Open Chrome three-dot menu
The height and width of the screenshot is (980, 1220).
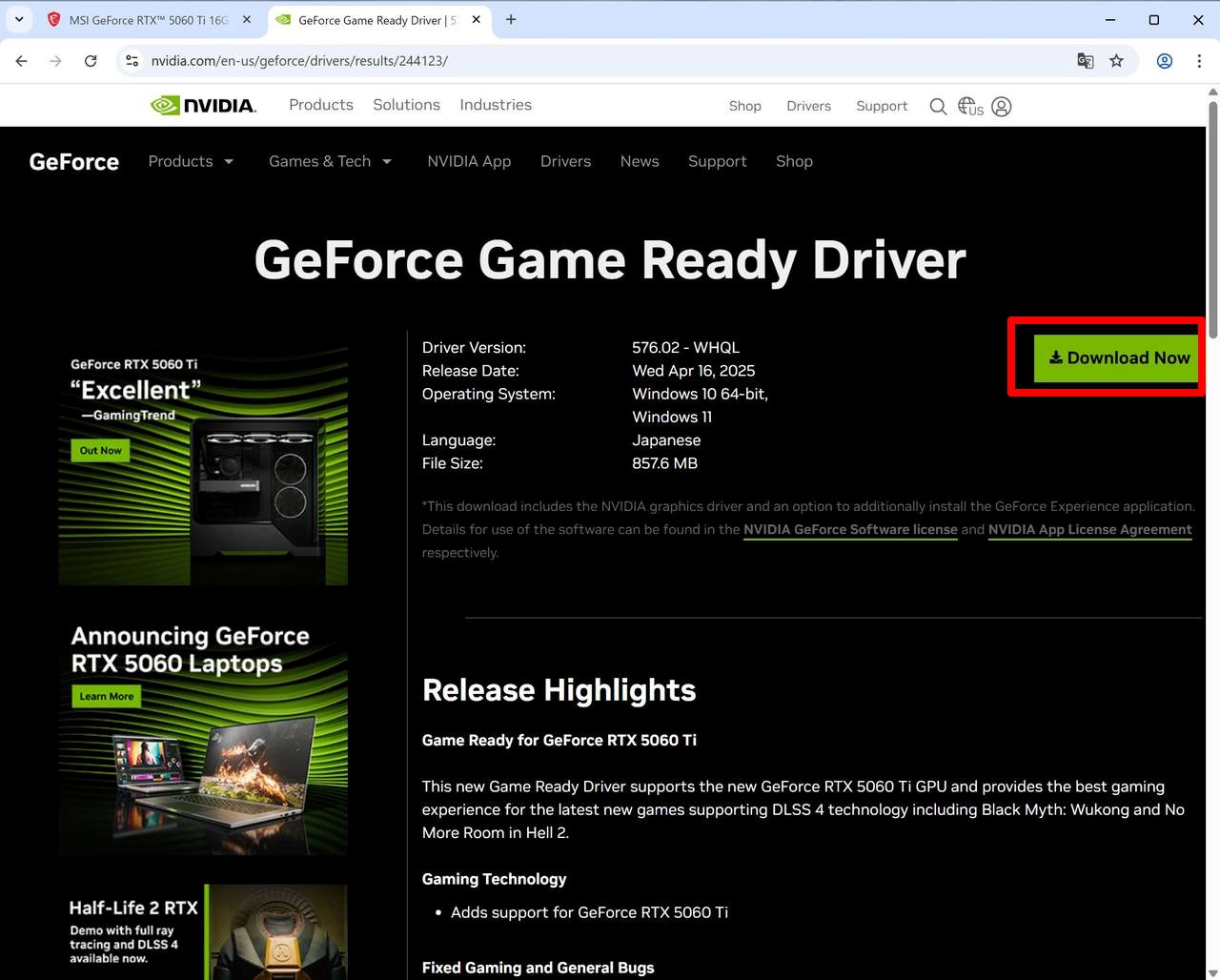[x=1199, y=61]
